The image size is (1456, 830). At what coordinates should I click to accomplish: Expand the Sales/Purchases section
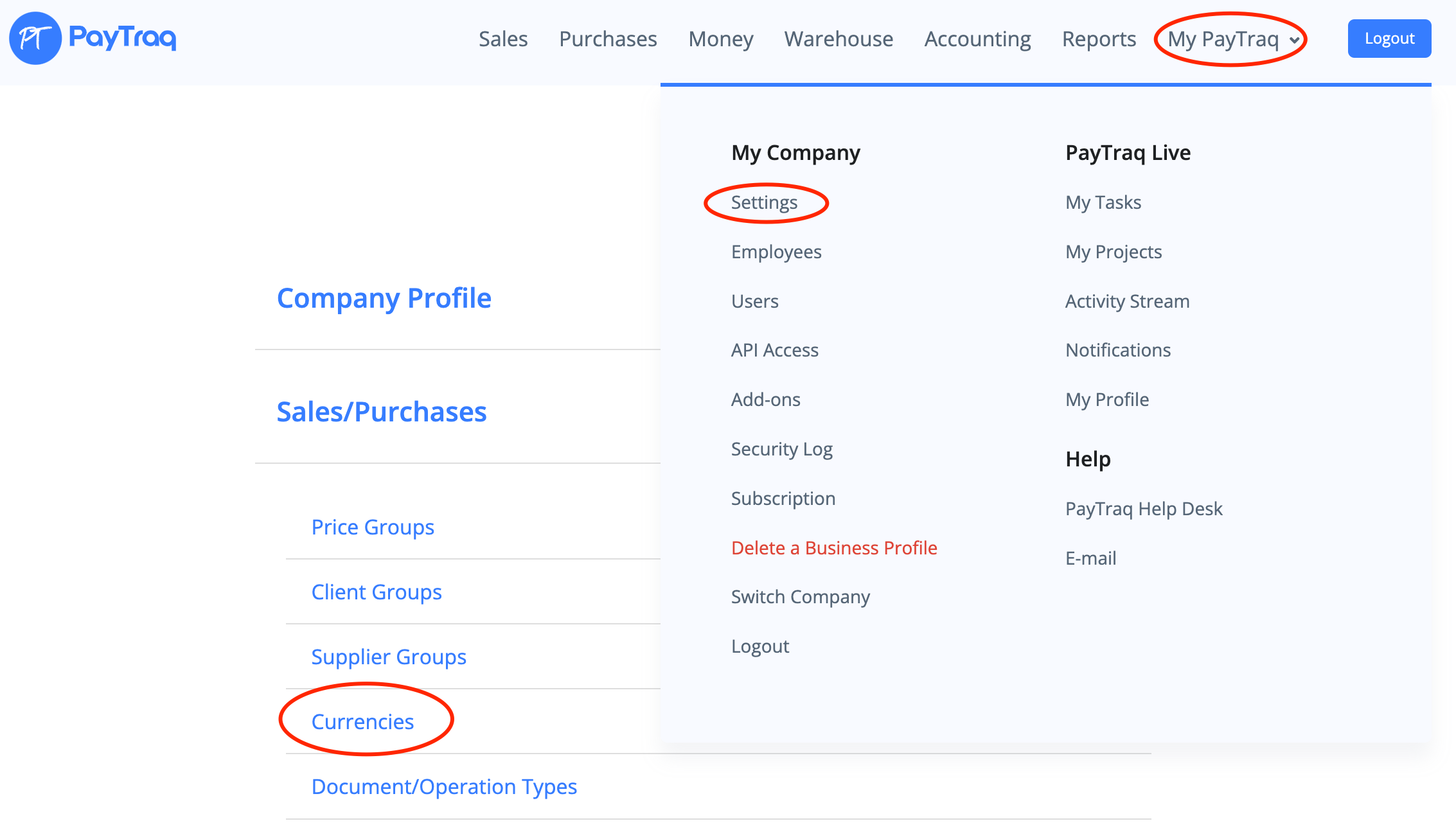click(x=381, y=412)
